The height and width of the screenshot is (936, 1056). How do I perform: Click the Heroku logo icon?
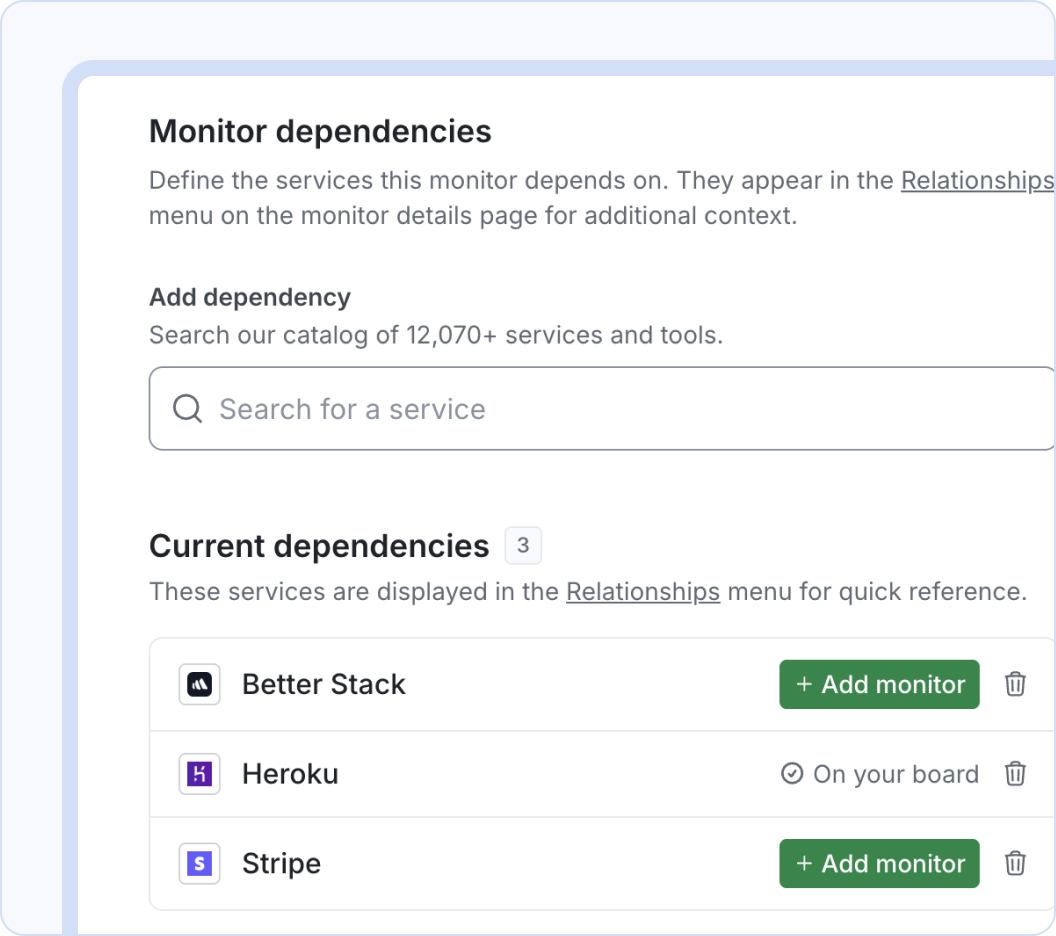199,774
